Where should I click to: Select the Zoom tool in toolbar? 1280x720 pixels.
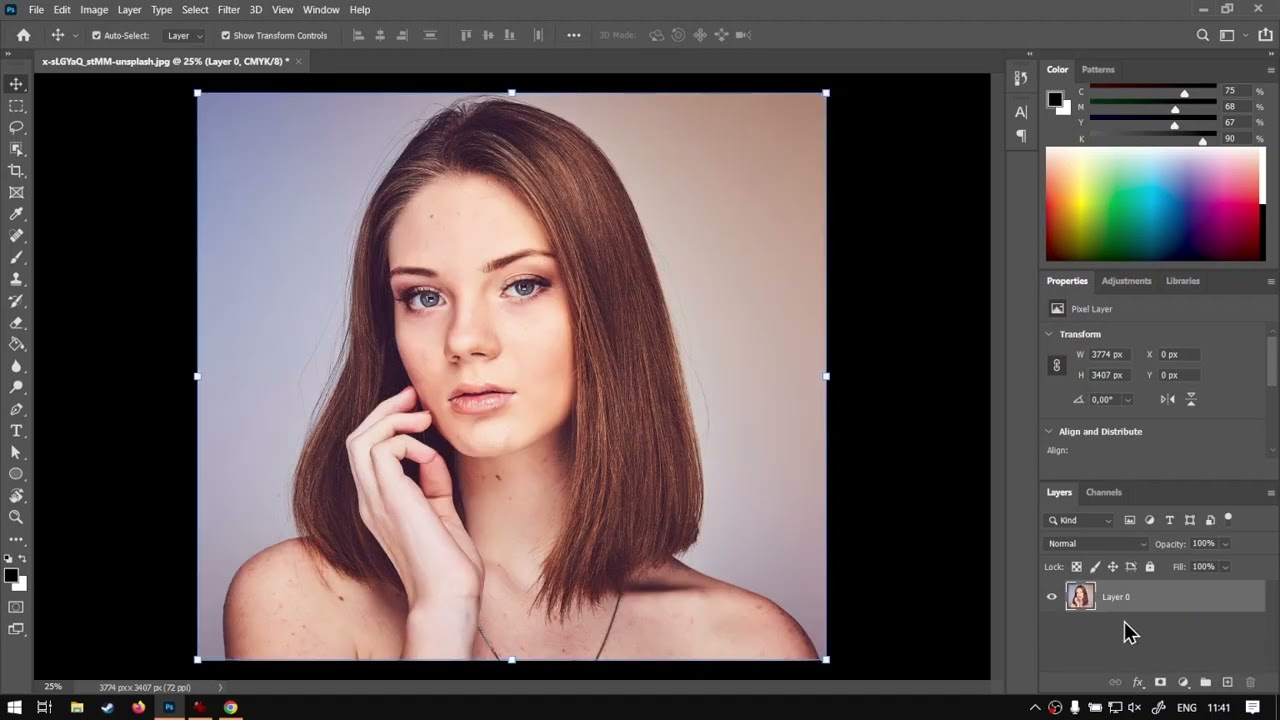coord(16,517)
